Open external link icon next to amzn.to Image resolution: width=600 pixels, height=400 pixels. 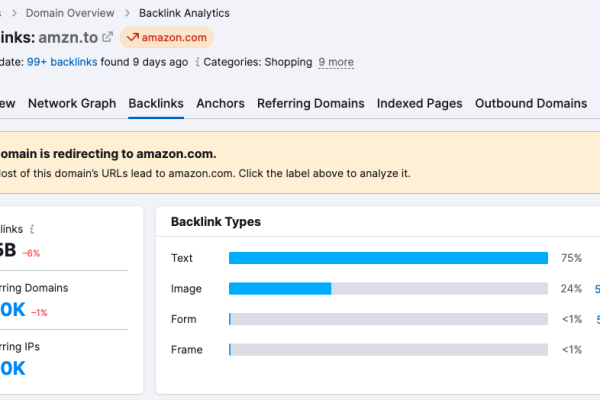(108, 37)
